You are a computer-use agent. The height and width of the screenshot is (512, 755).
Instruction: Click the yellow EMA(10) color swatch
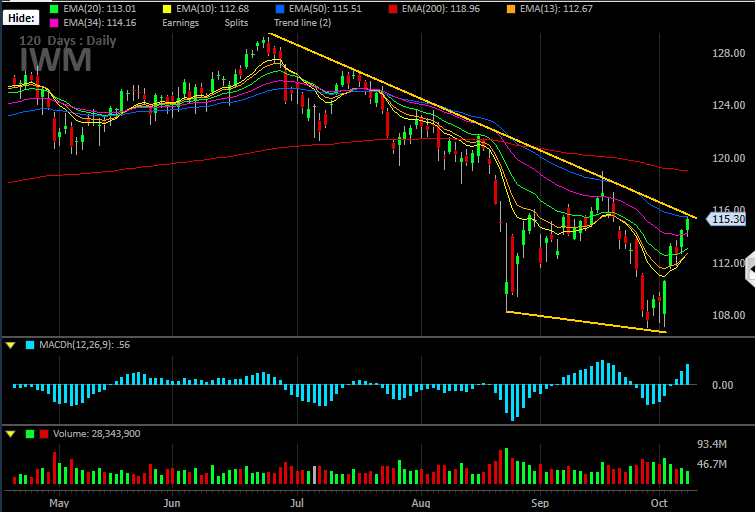pos(167,9)
